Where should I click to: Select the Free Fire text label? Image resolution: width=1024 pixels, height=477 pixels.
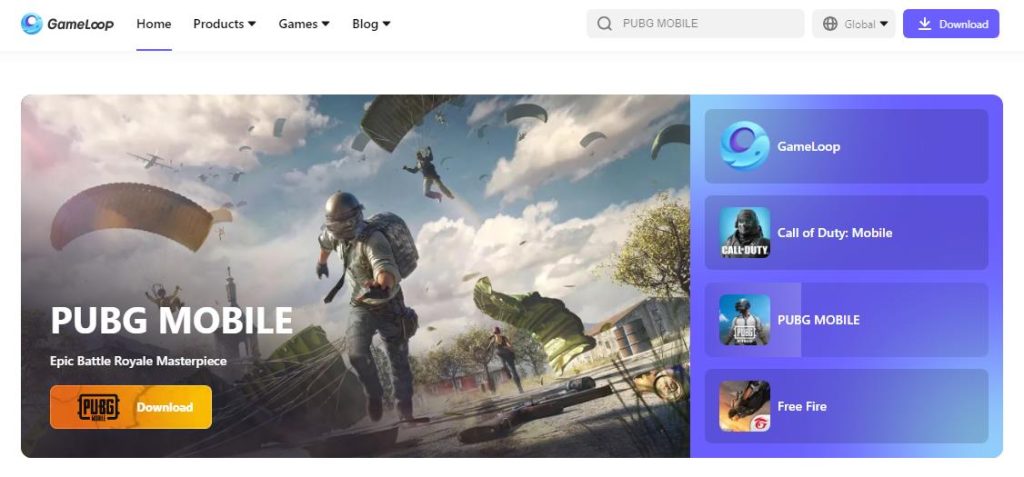[x=802, y=407]
